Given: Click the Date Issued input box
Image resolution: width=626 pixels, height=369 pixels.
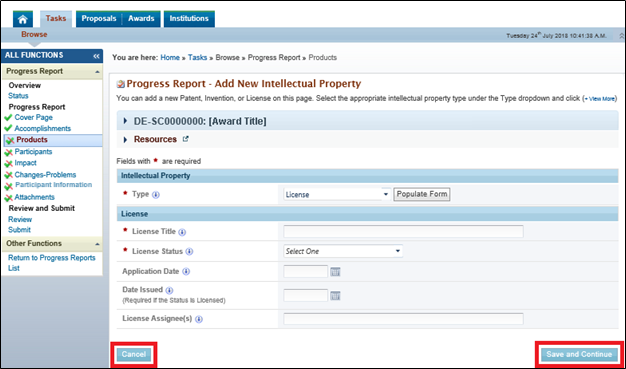Looking at the screenshot, I should [x=305, y=296].
